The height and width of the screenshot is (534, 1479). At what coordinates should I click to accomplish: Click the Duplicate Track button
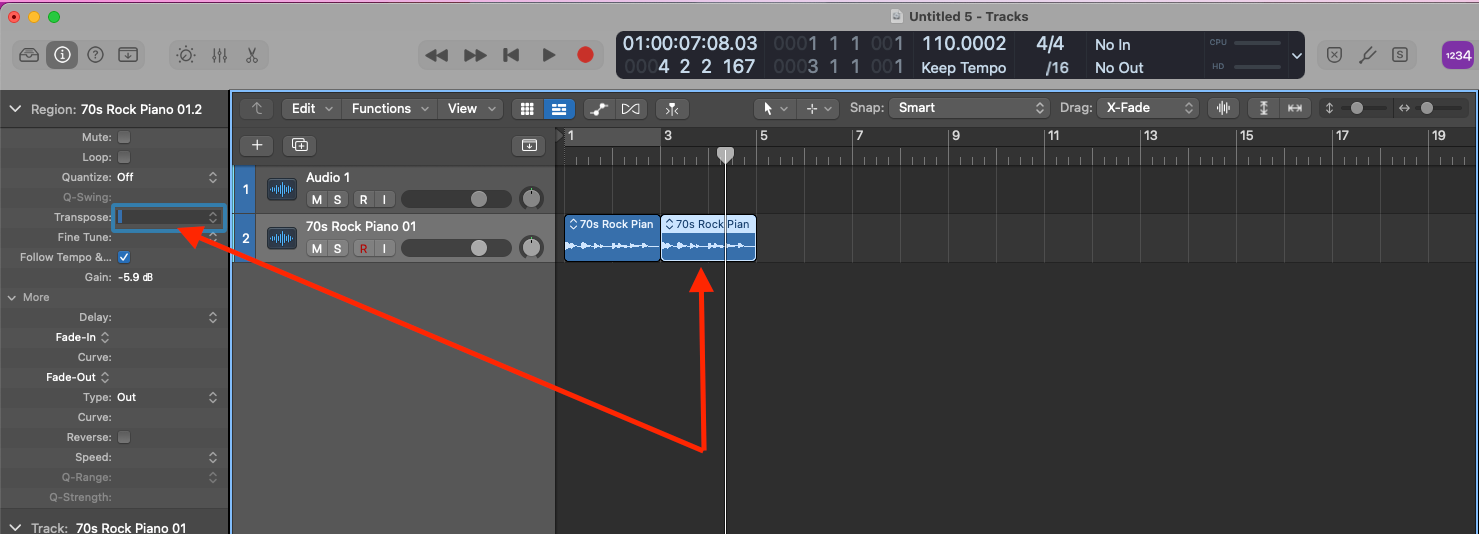tap(299, 145)
